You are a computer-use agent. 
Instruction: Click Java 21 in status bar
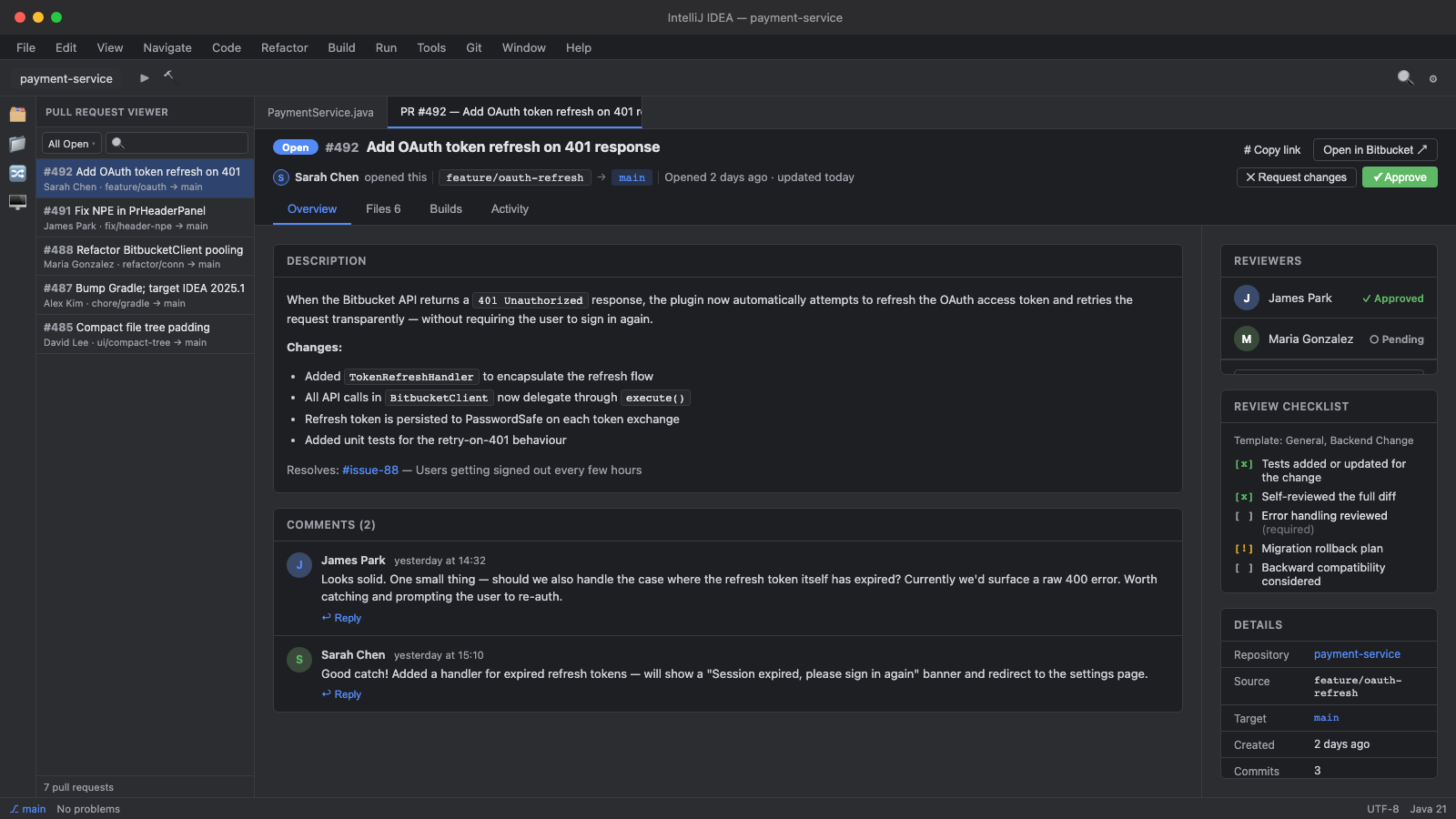1428,809
